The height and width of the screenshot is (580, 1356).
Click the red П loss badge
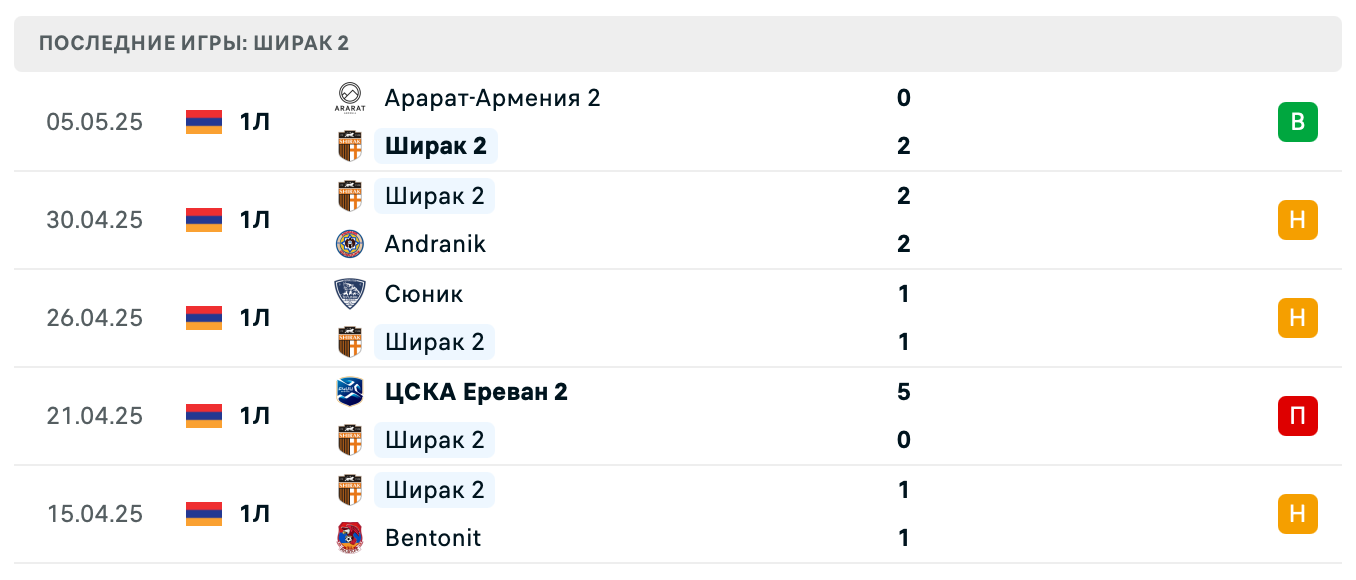[x=1297, y=416]
